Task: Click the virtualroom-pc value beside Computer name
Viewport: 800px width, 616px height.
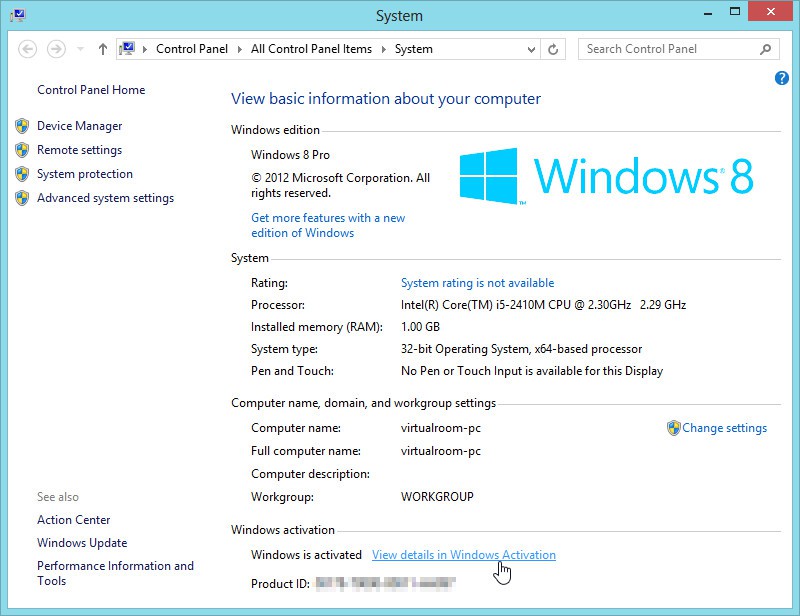Action: point(441,428)
